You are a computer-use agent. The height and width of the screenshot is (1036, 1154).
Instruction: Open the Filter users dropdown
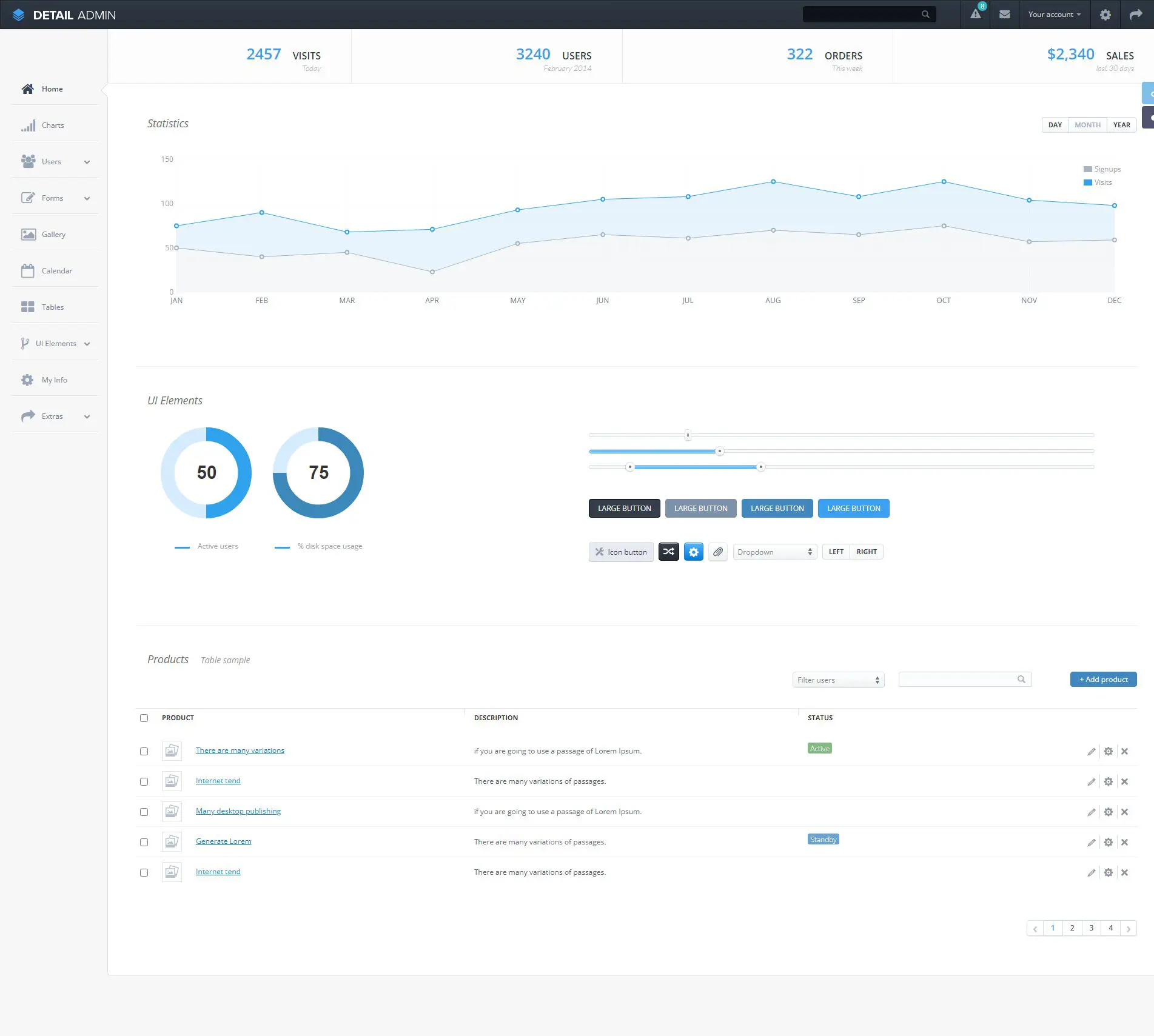coord(837,680)
